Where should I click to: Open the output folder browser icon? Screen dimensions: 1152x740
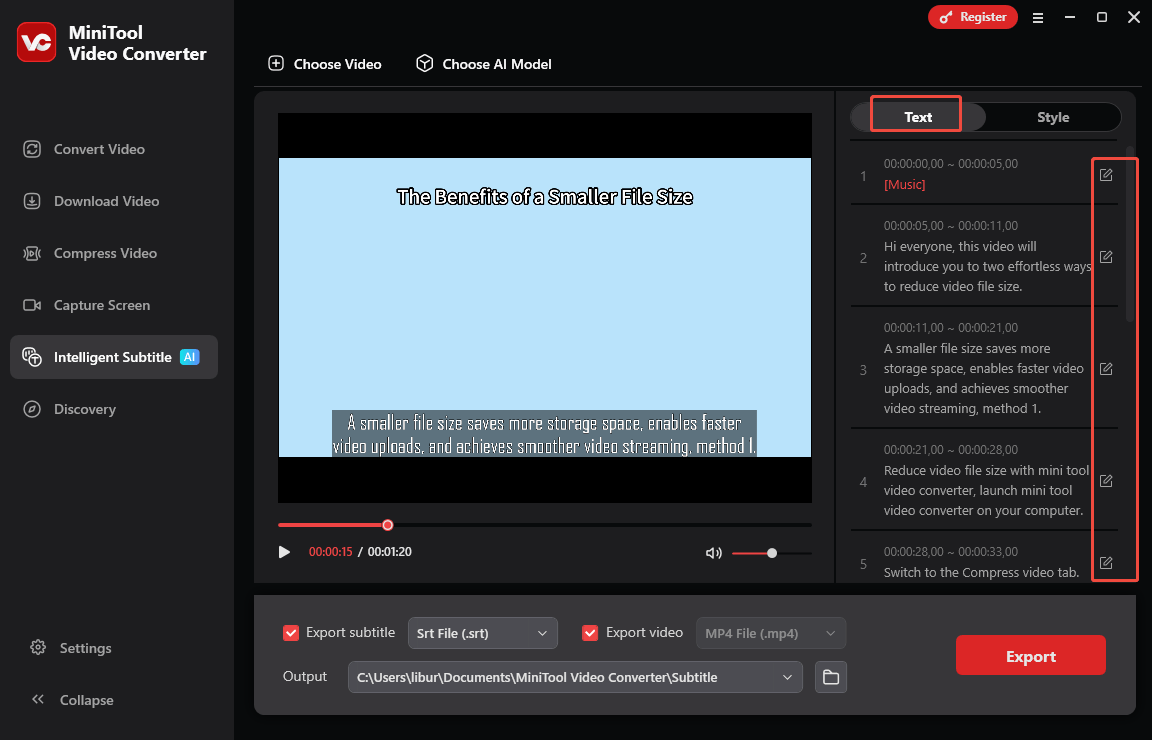[830, 677]
